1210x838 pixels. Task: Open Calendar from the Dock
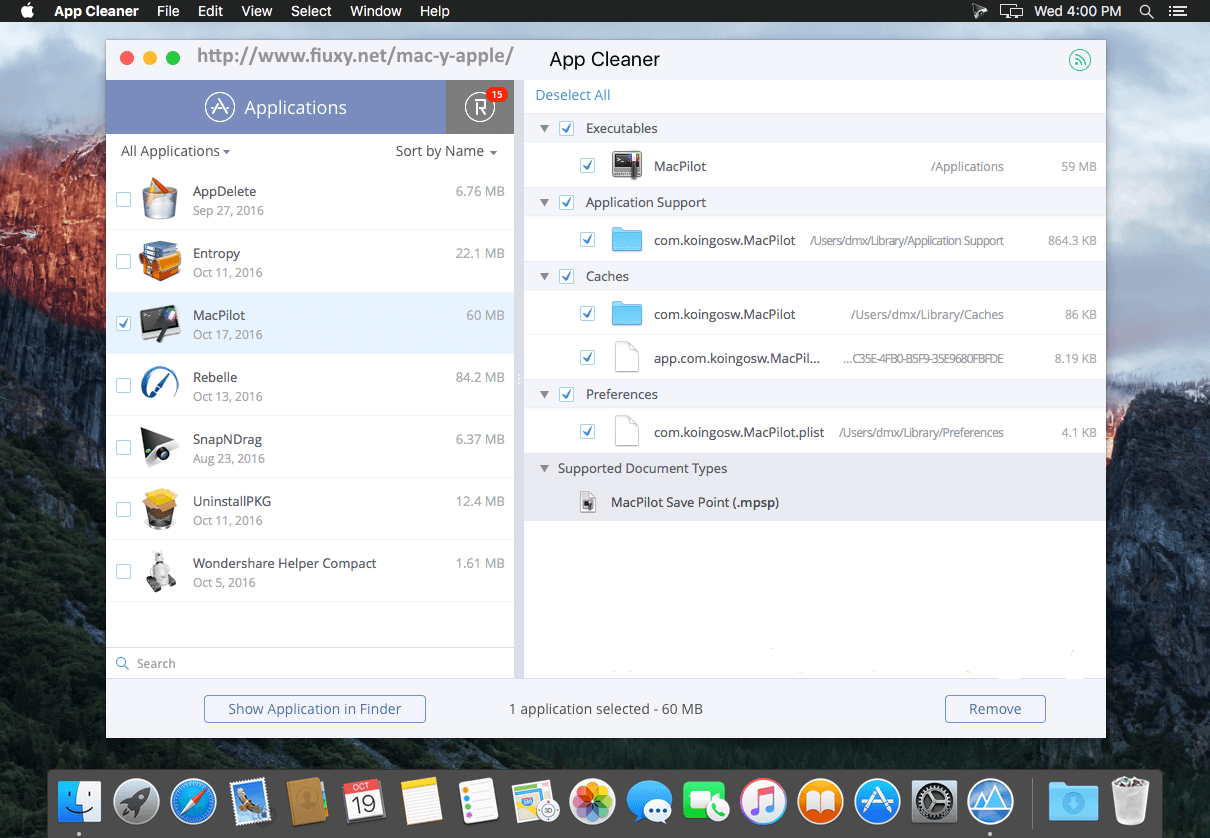364,800
